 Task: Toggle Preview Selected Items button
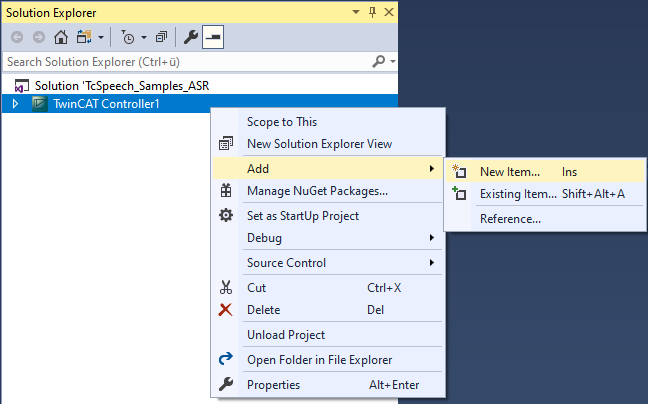coord(213,37)
